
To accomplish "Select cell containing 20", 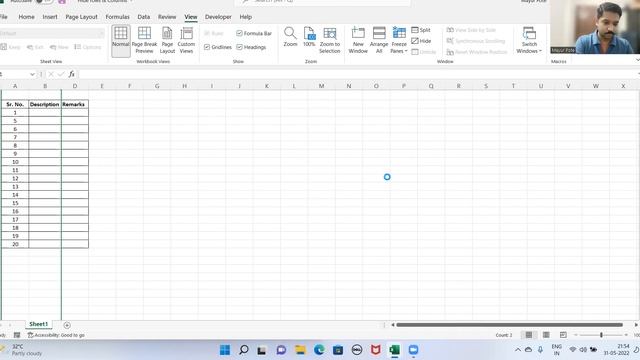I will pyautogui.click(x=15, y=244).
